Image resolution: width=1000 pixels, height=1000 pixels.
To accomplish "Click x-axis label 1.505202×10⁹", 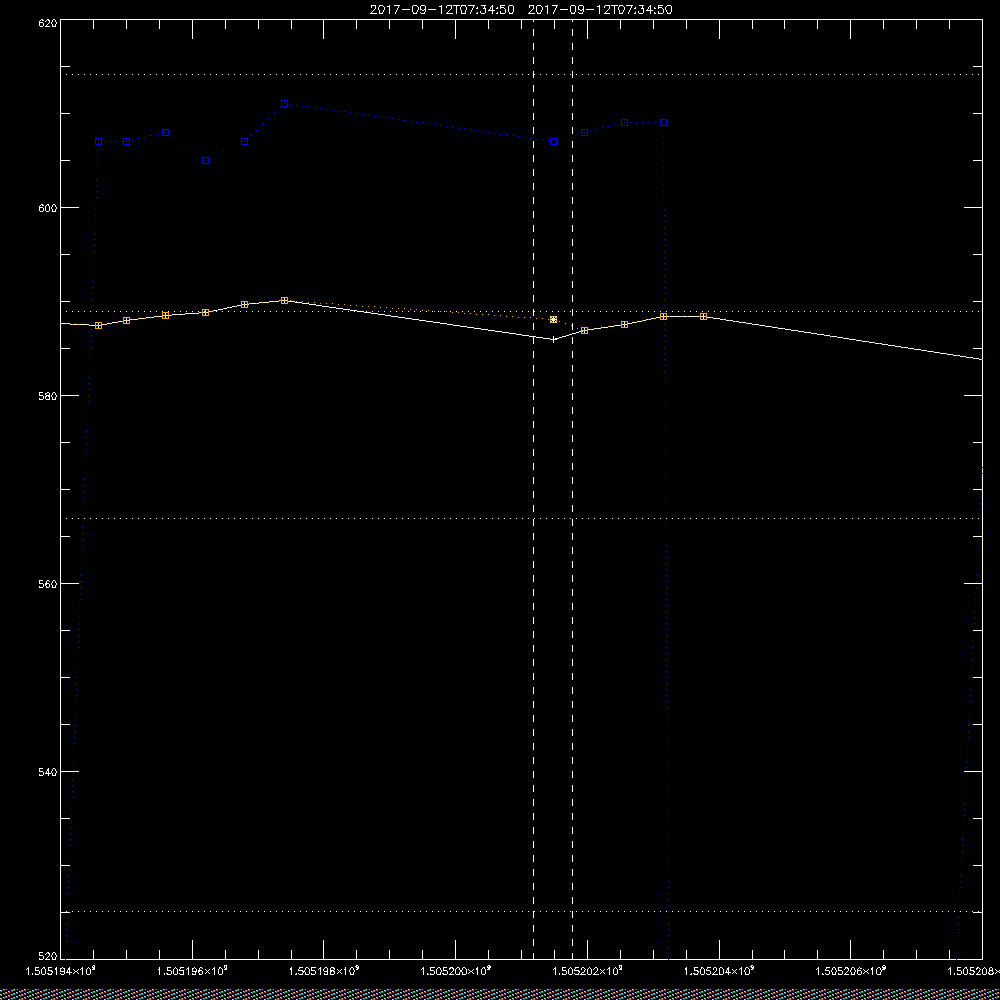I will tap(587, 971).
